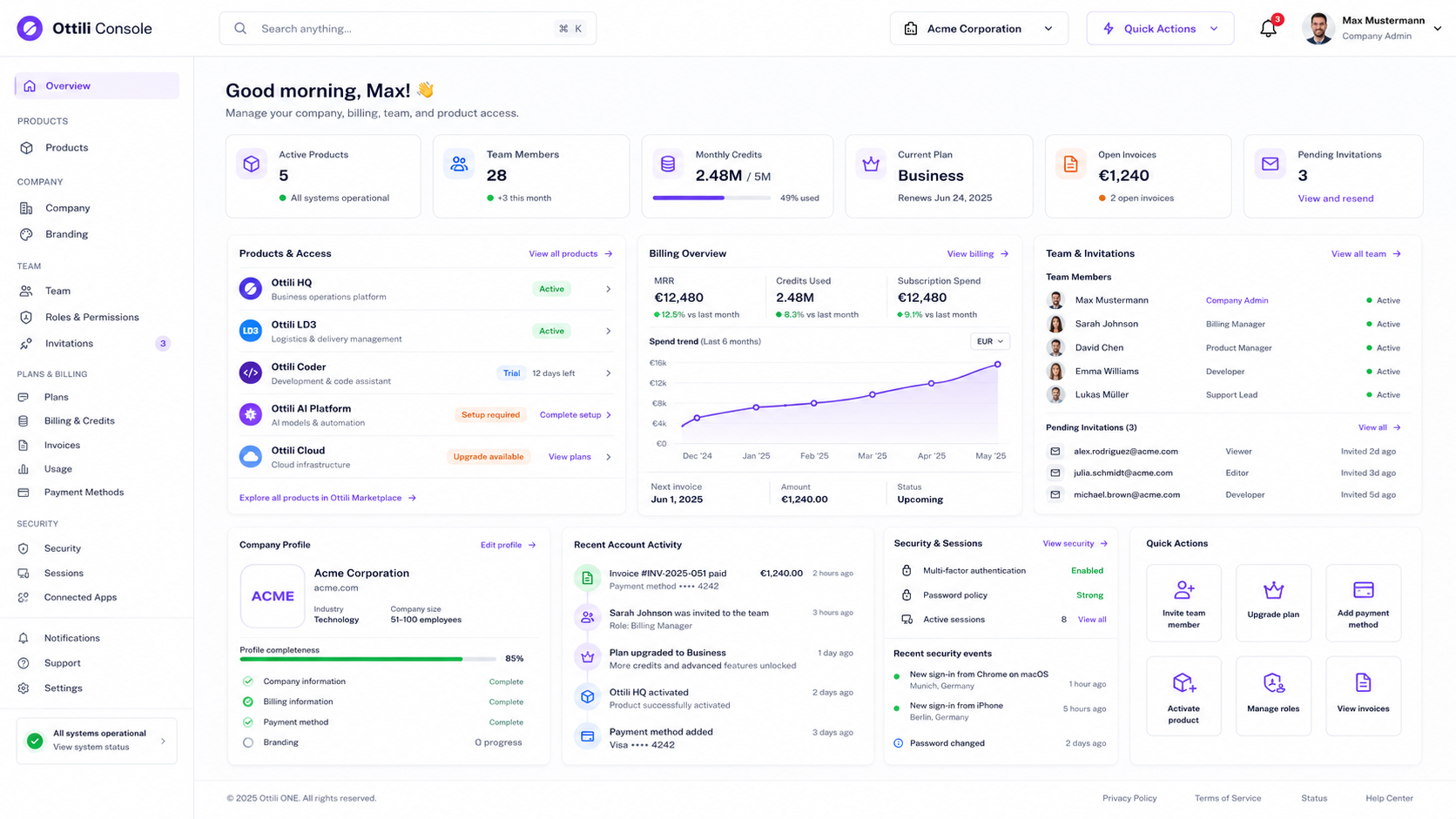Click the Manage roles icon
Viewport: 1456px width, 819px height.
coord(1273,683)
